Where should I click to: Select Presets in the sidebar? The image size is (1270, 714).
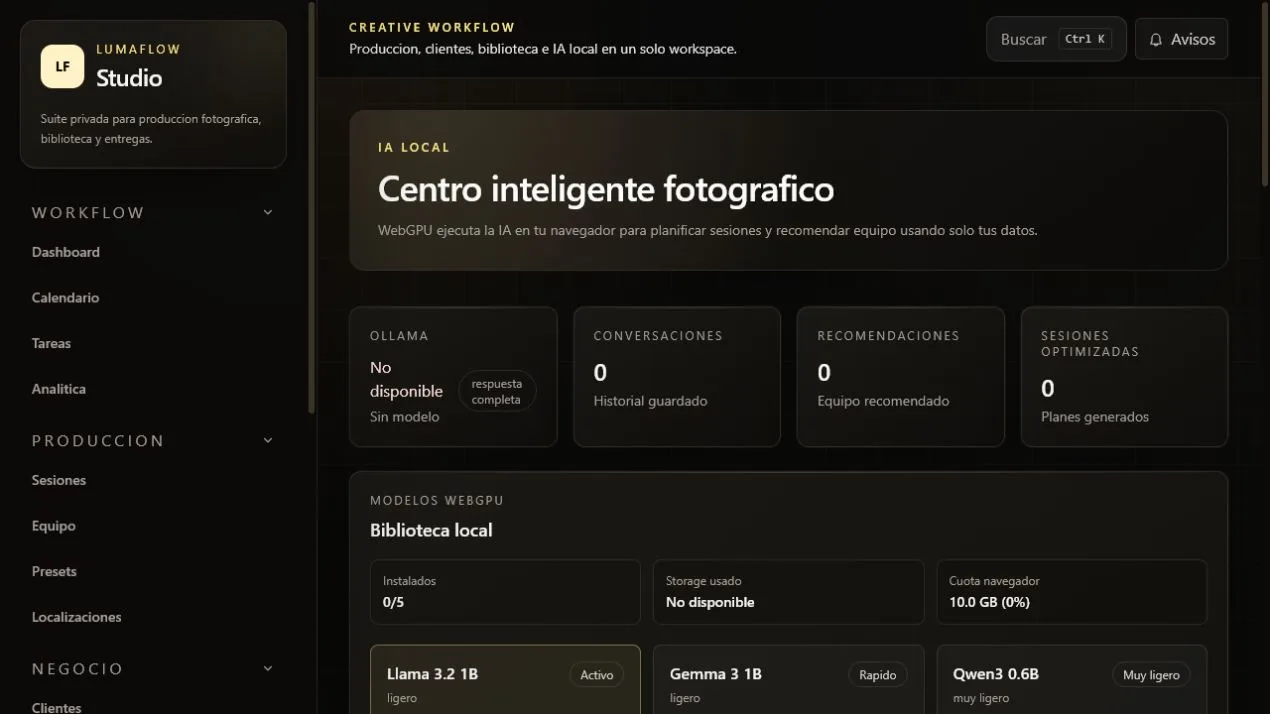coord(54,571)
